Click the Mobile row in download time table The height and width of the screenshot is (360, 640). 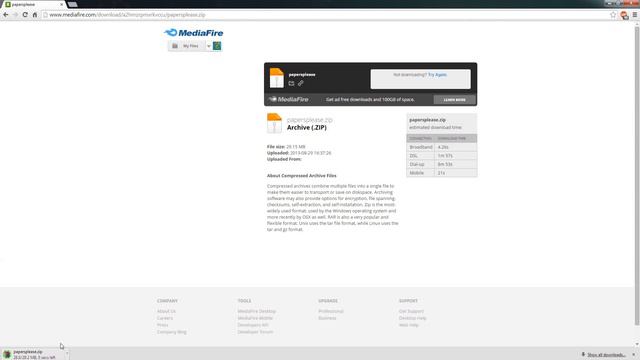coord(442,173)
